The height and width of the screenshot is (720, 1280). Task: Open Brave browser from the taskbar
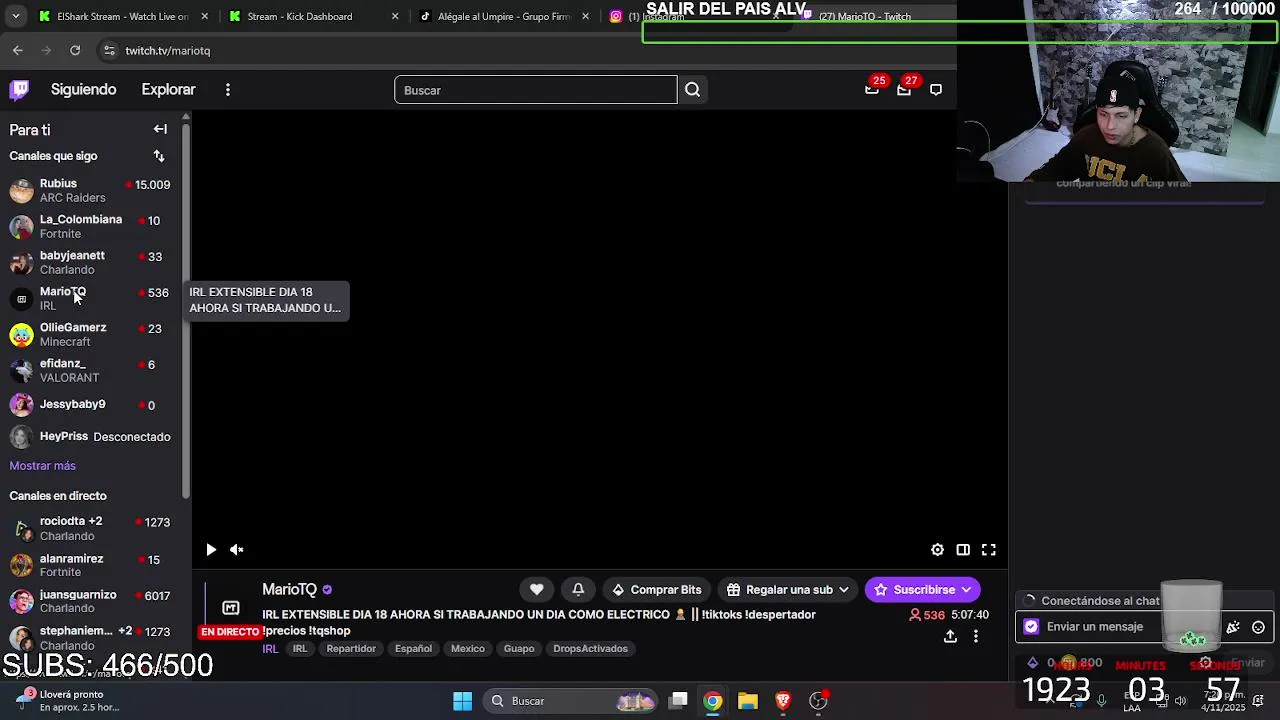coord(783,701)
